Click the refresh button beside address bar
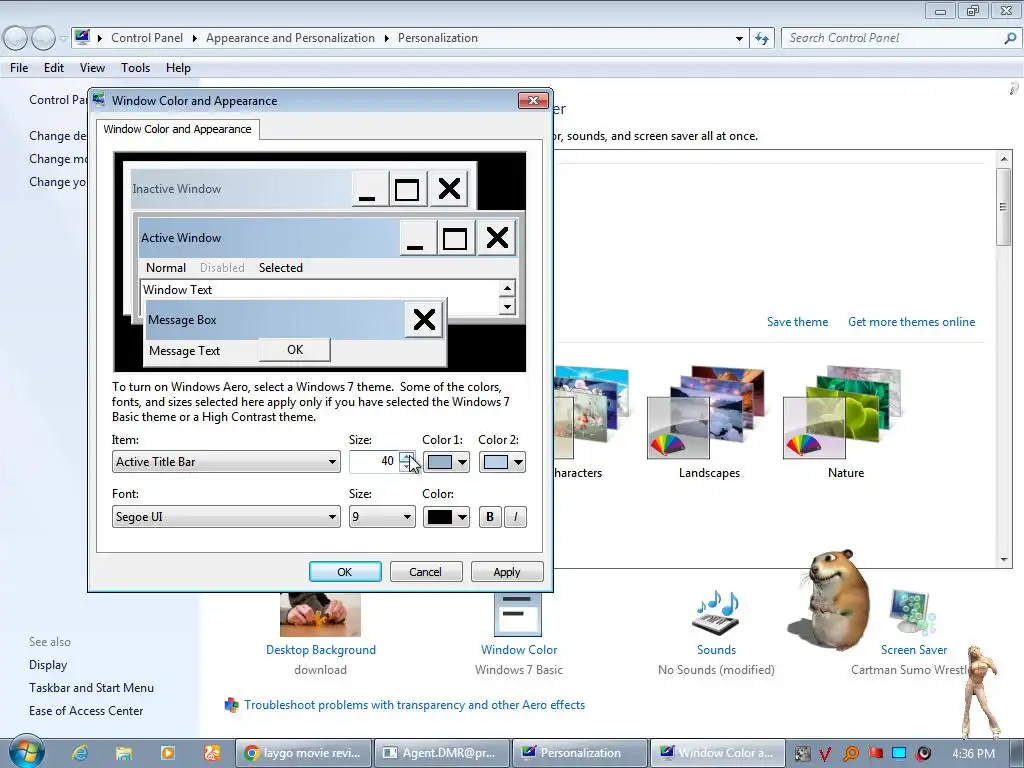1024x768 pixels. pyautogui.click(x=761, y=38)
